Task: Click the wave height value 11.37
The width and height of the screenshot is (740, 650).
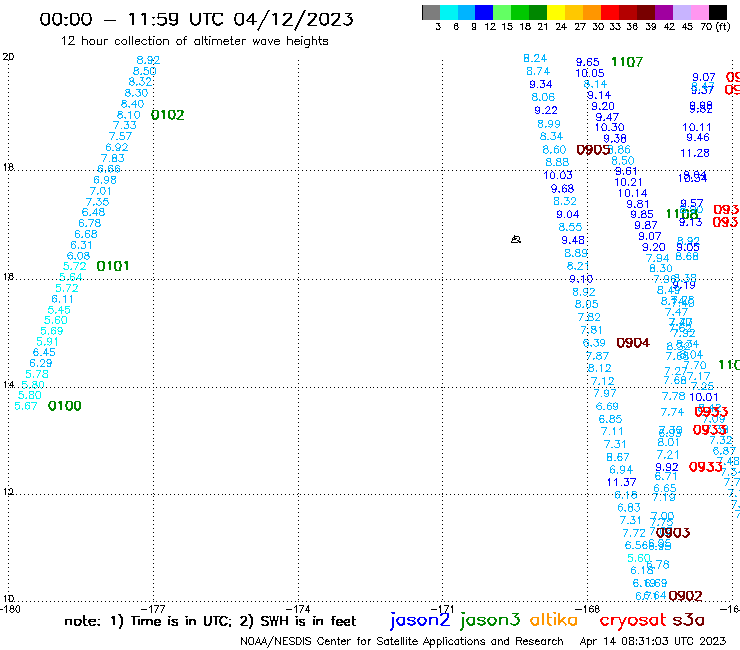Action: pyautogui.click(x=621, y=482)
